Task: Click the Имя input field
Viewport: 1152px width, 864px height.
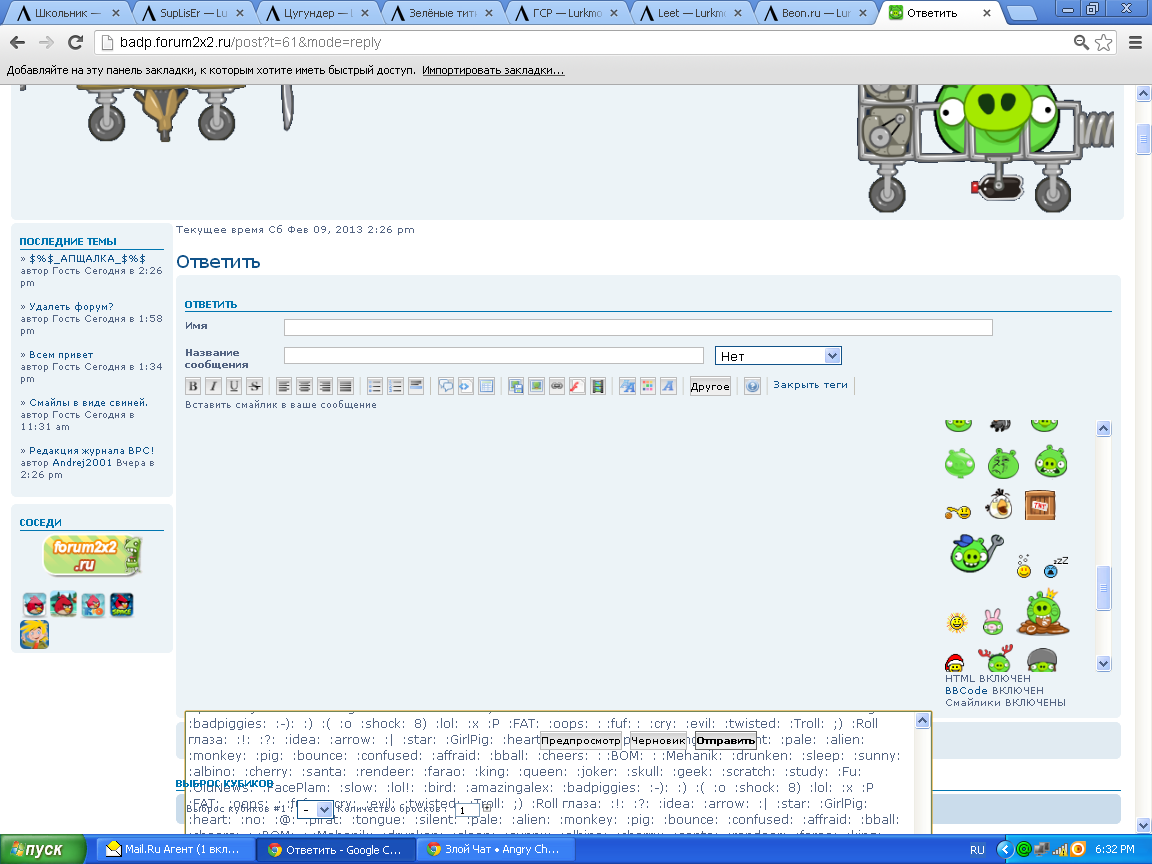Action: (x=638, y=327)
